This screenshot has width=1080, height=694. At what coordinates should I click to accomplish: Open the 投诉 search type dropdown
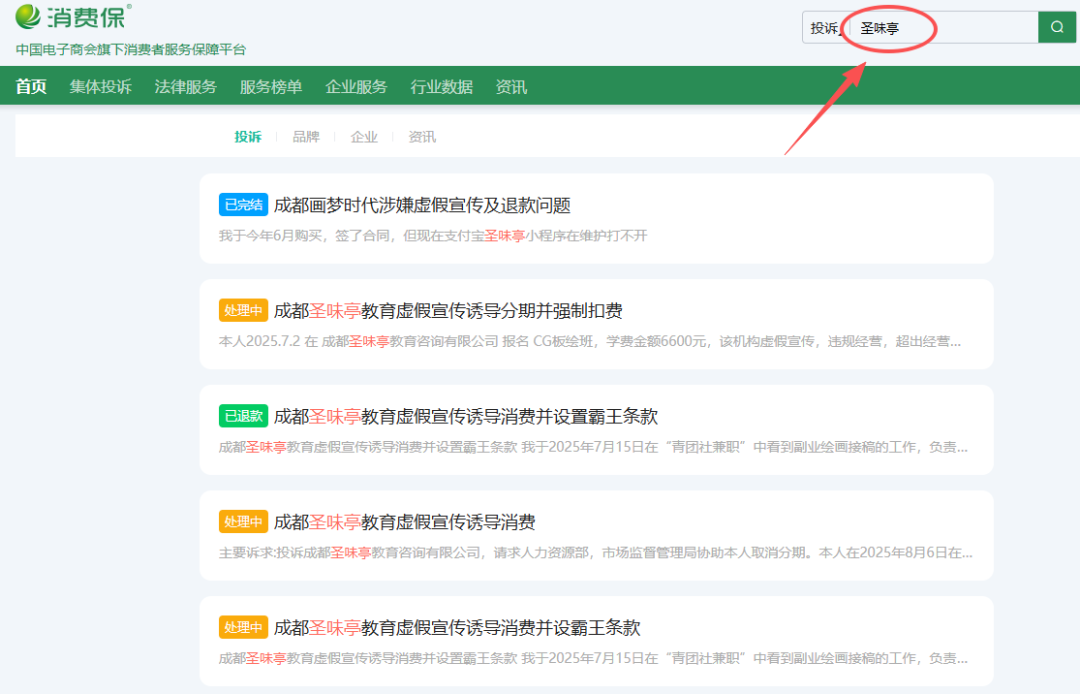coord(825,28)
